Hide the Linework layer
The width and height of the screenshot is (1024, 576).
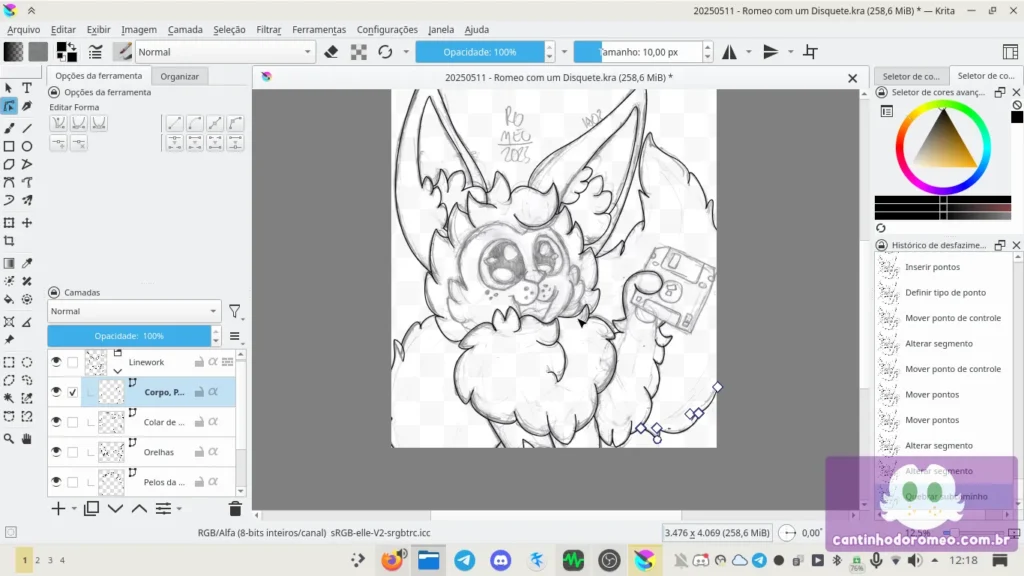[56, 362]
